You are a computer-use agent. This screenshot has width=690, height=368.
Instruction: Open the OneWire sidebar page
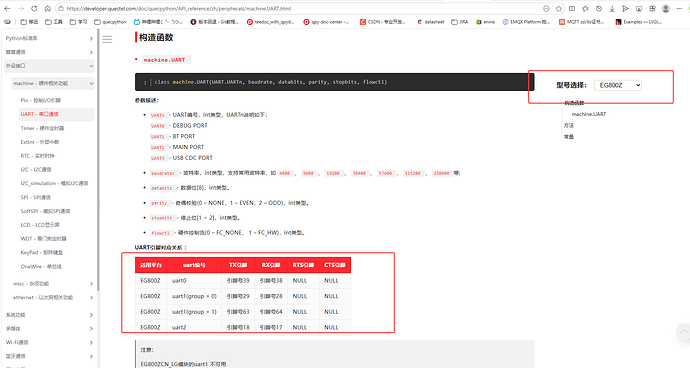pyautogui.click(x=41, y=267)
